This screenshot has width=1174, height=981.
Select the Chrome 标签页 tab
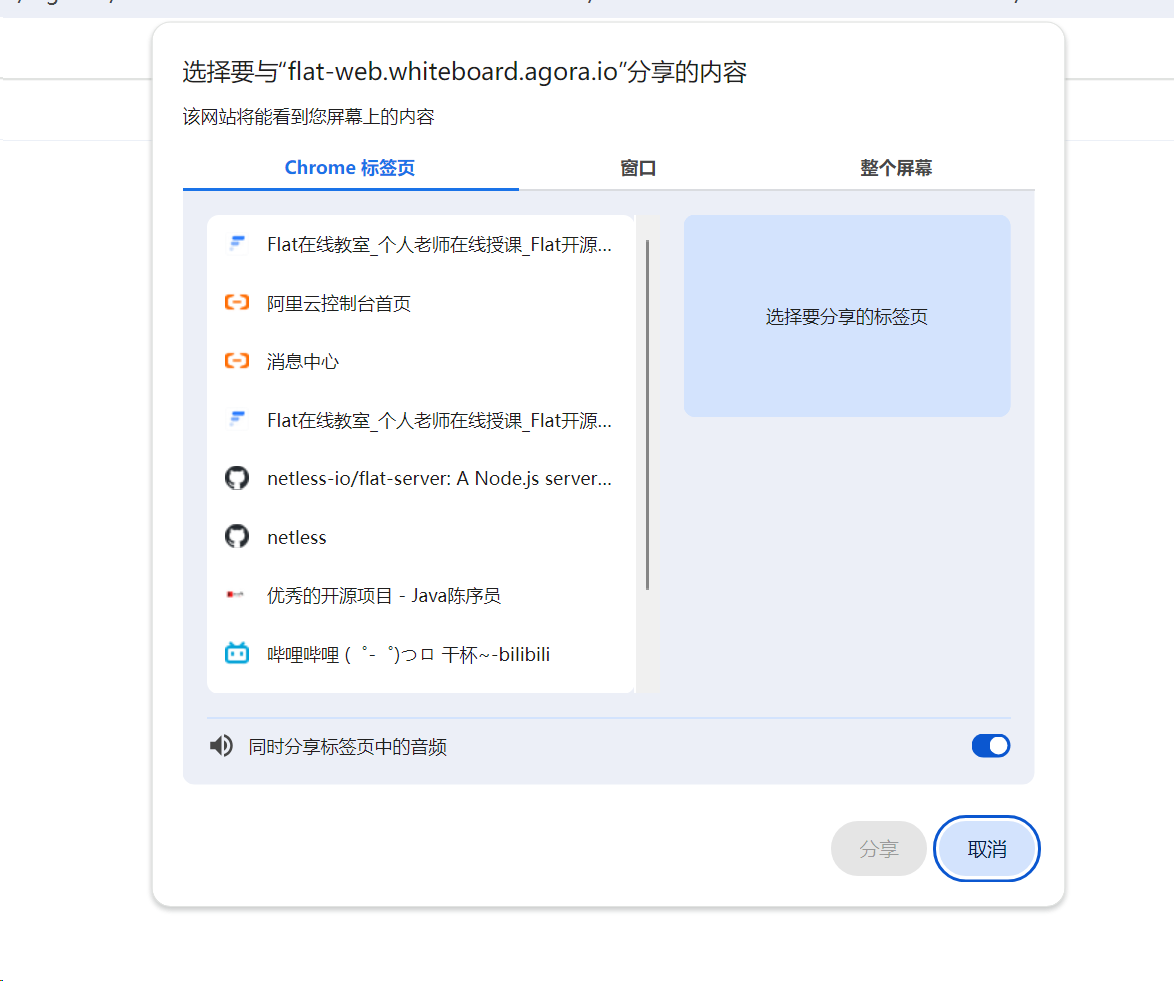(x=350, y=168)
